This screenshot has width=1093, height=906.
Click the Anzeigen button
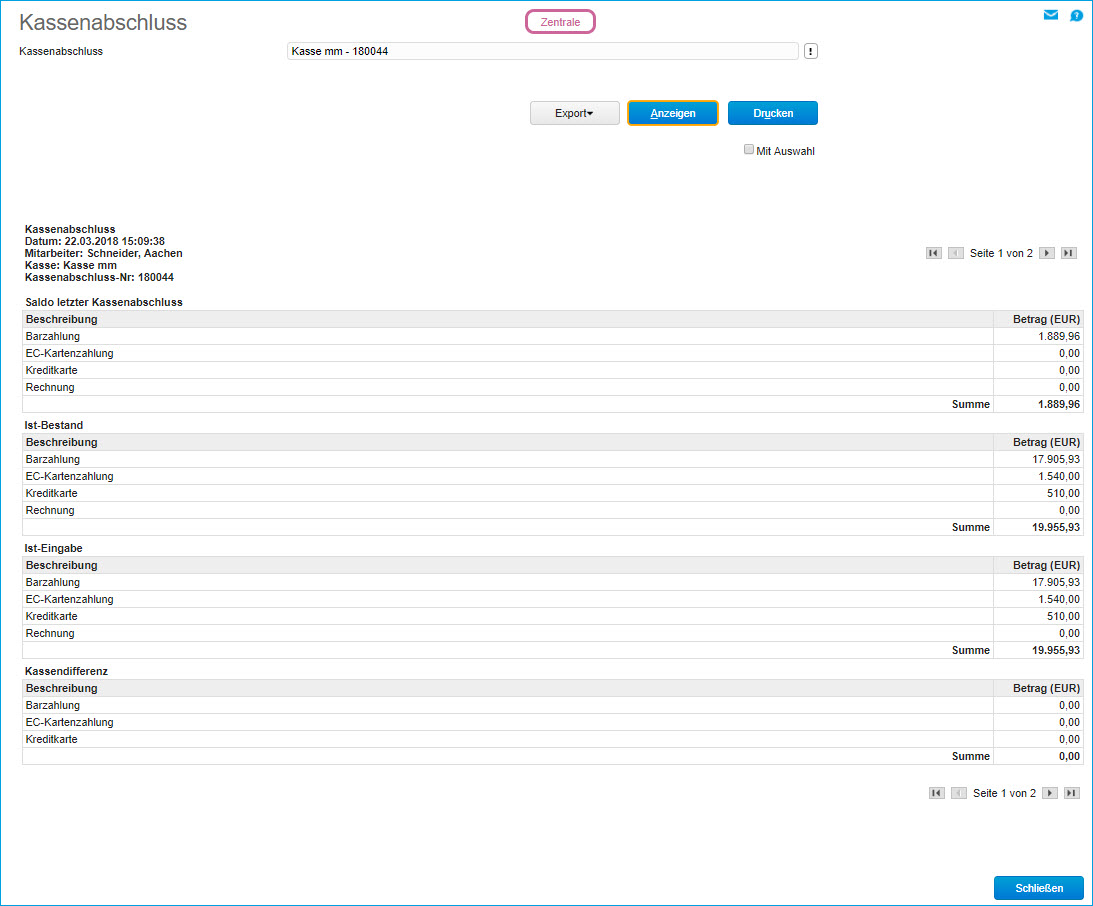click(672, 113)
